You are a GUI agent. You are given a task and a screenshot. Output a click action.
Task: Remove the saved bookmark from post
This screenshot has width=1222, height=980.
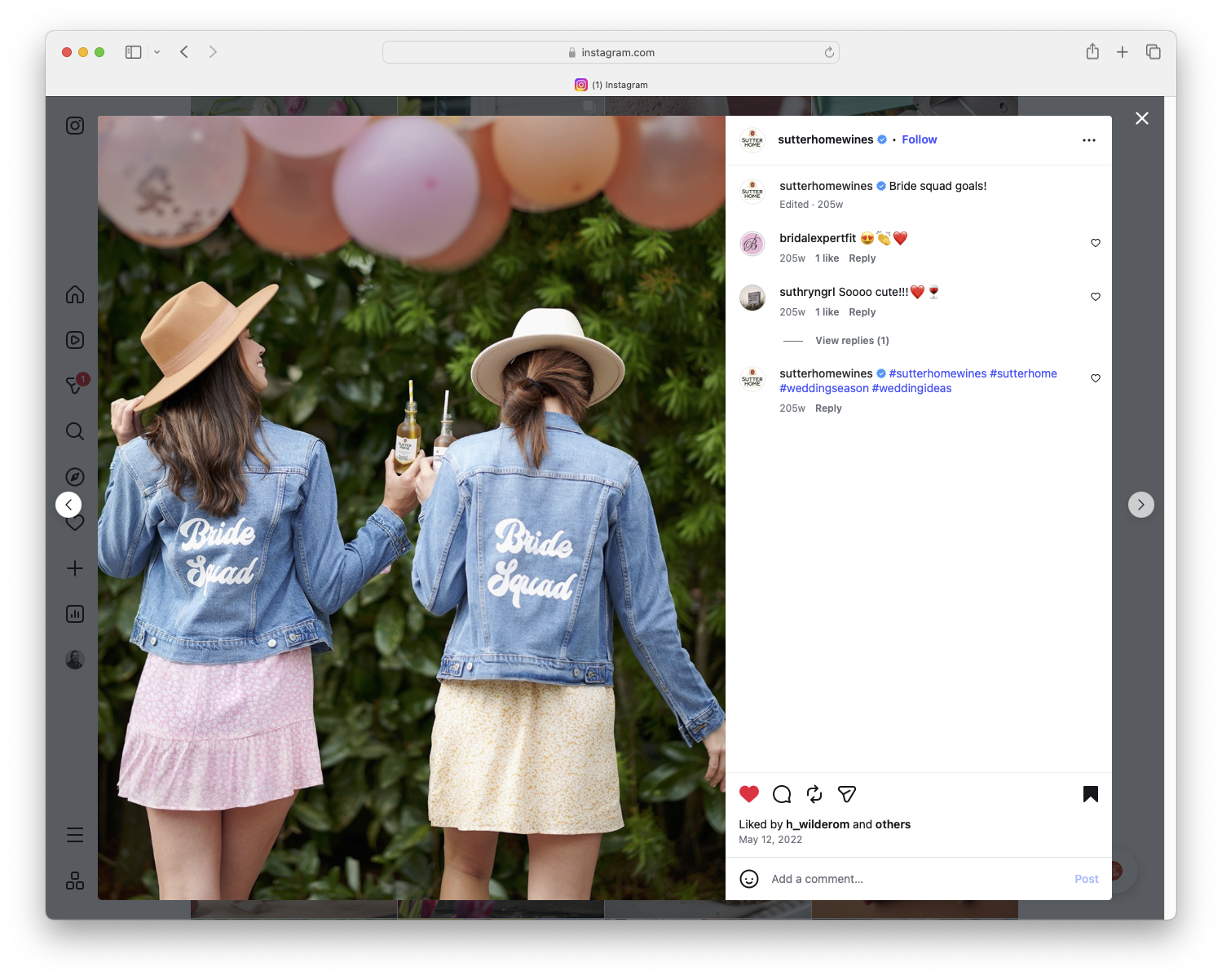pos(1091,794)
